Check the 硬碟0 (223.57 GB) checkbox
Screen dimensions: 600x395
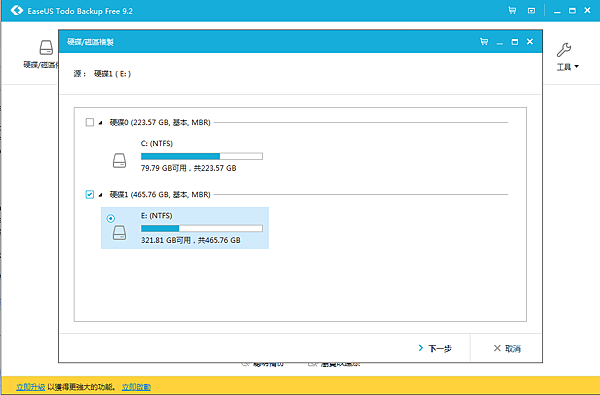pos(90,122)
